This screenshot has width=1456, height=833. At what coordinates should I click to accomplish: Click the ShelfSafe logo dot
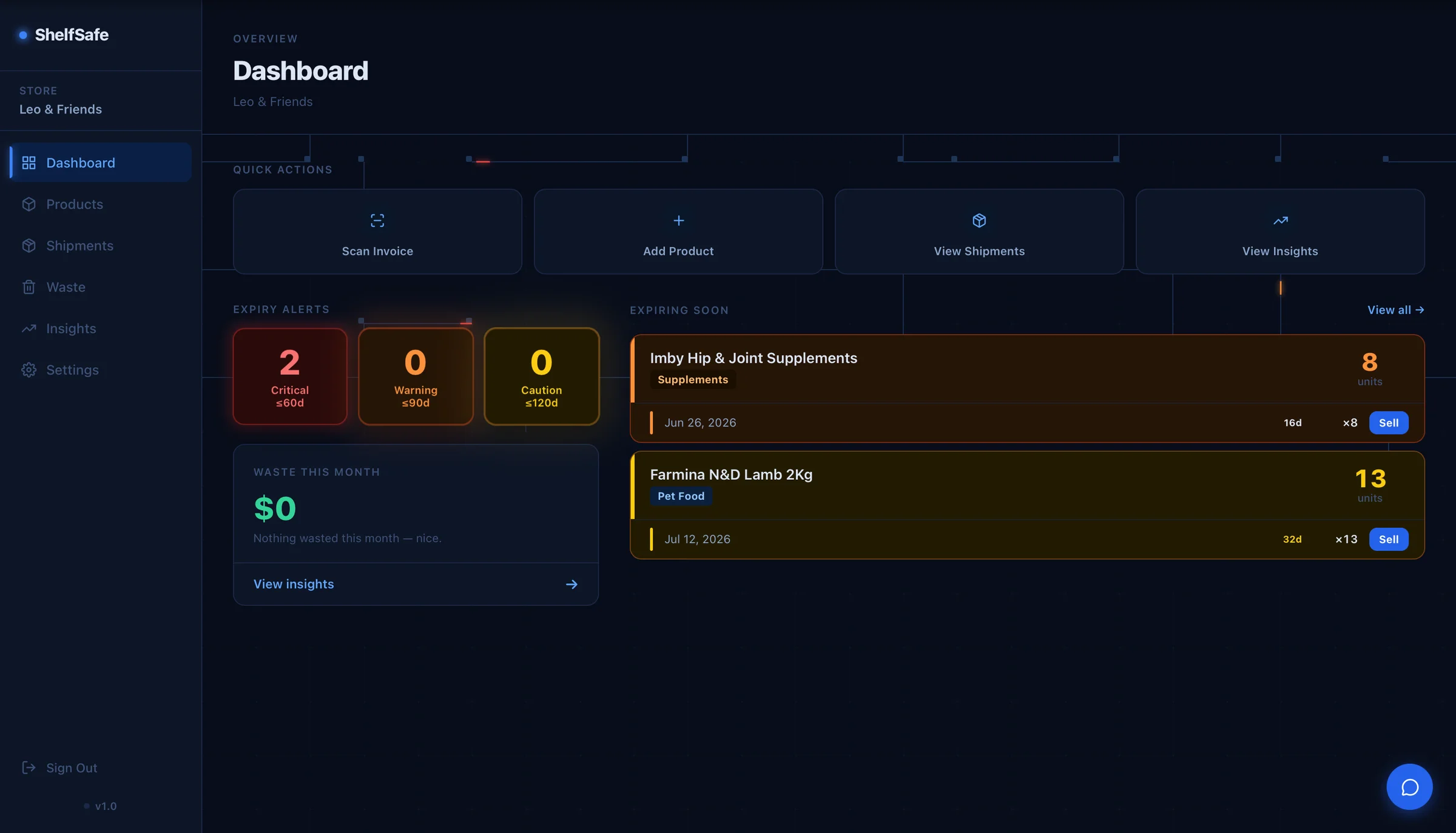point(23,35)
